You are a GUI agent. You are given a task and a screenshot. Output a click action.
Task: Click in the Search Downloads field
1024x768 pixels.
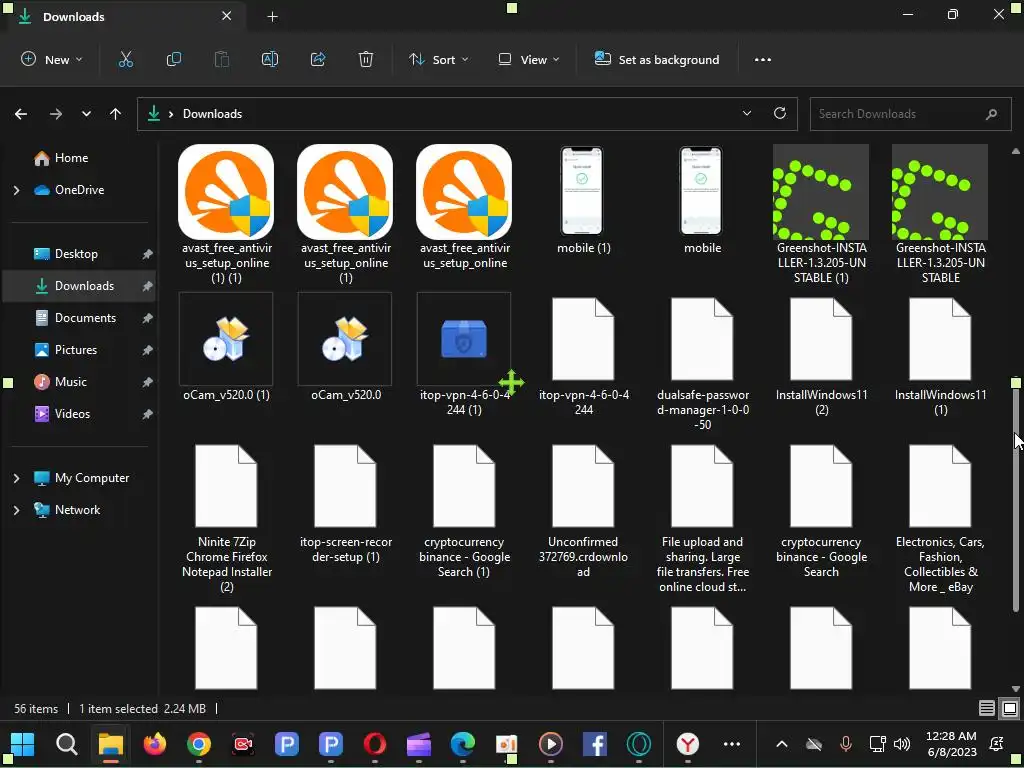coord(910,114)
